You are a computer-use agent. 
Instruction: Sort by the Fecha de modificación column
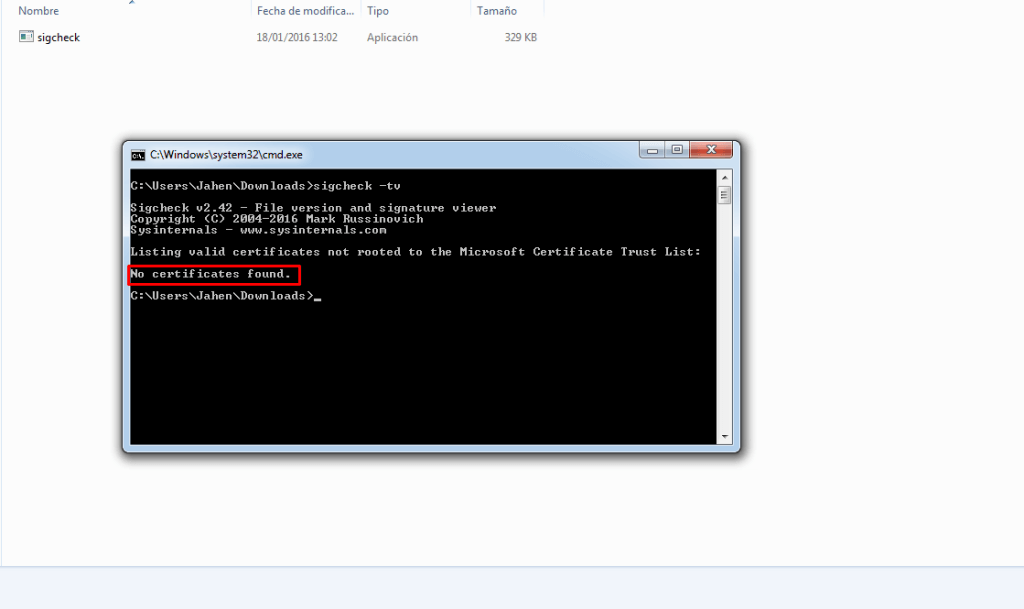click(305, 10)
